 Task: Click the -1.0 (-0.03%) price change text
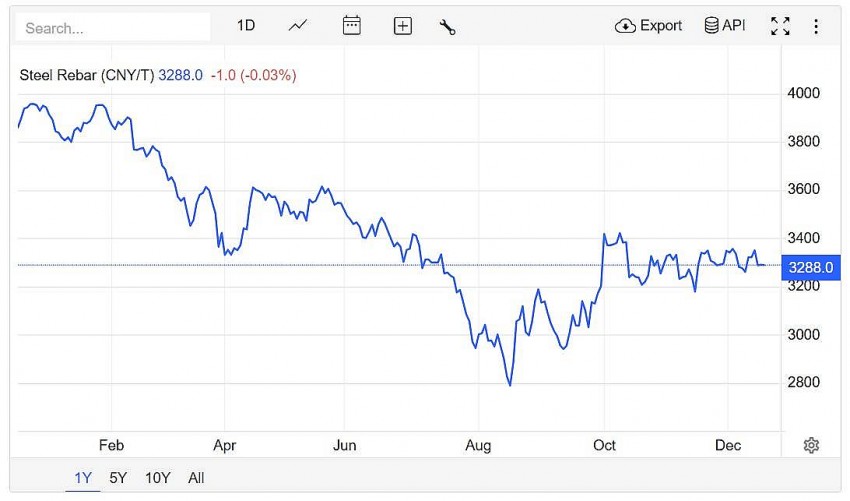[253, 75]
